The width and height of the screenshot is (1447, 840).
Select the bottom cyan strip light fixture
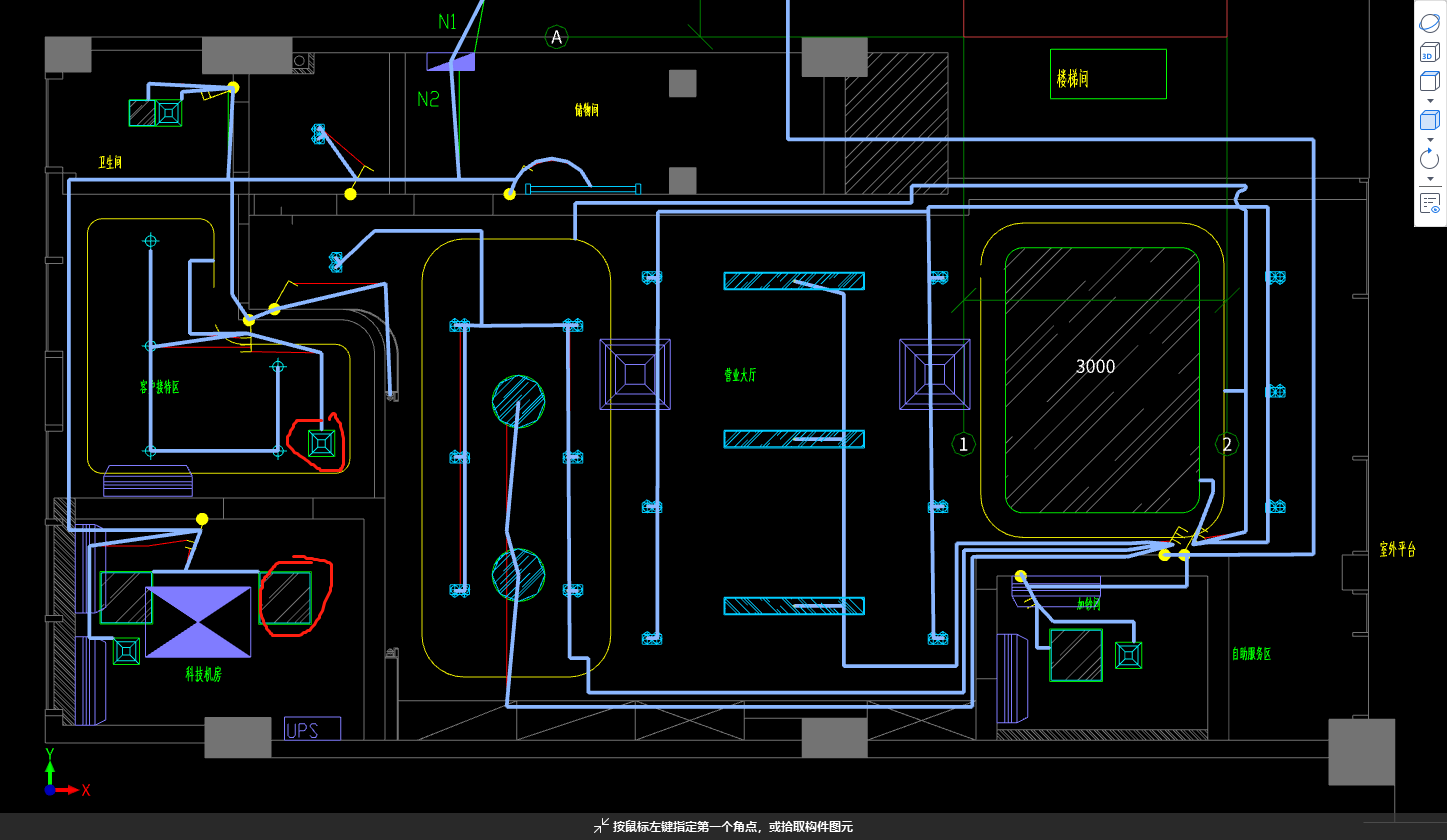(x=794, y=605)
